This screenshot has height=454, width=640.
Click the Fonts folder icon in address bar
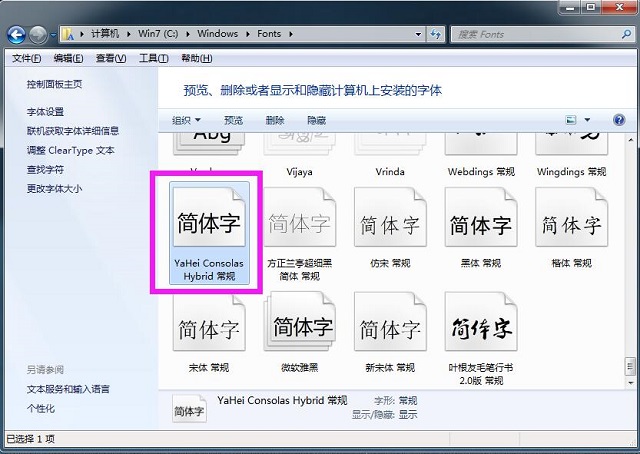68,34
